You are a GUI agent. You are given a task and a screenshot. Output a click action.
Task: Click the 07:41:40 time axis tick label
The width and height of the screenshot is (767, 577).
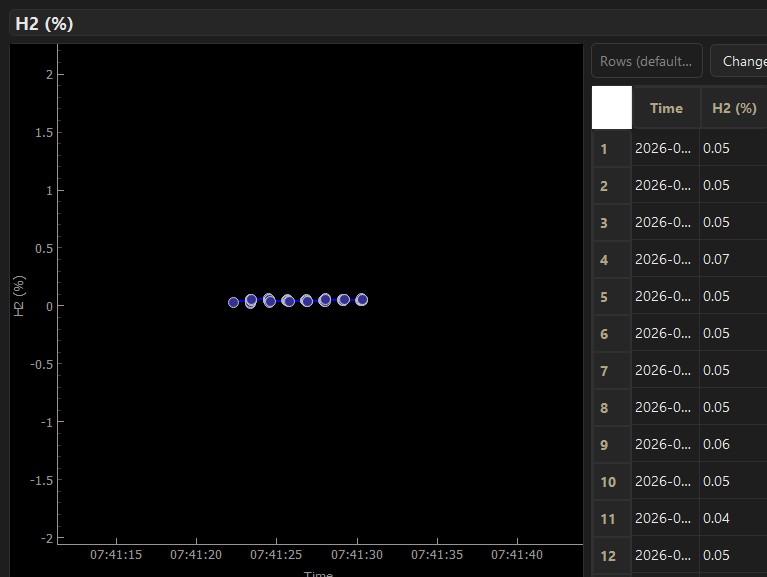click(517, 555)
